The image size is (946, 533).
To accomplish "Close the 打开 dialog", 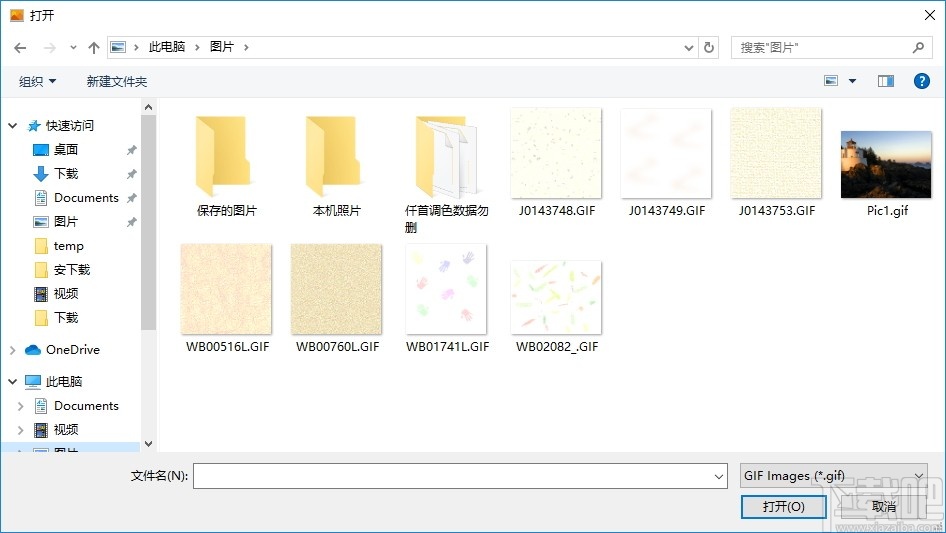I will [x=930, y=15].
